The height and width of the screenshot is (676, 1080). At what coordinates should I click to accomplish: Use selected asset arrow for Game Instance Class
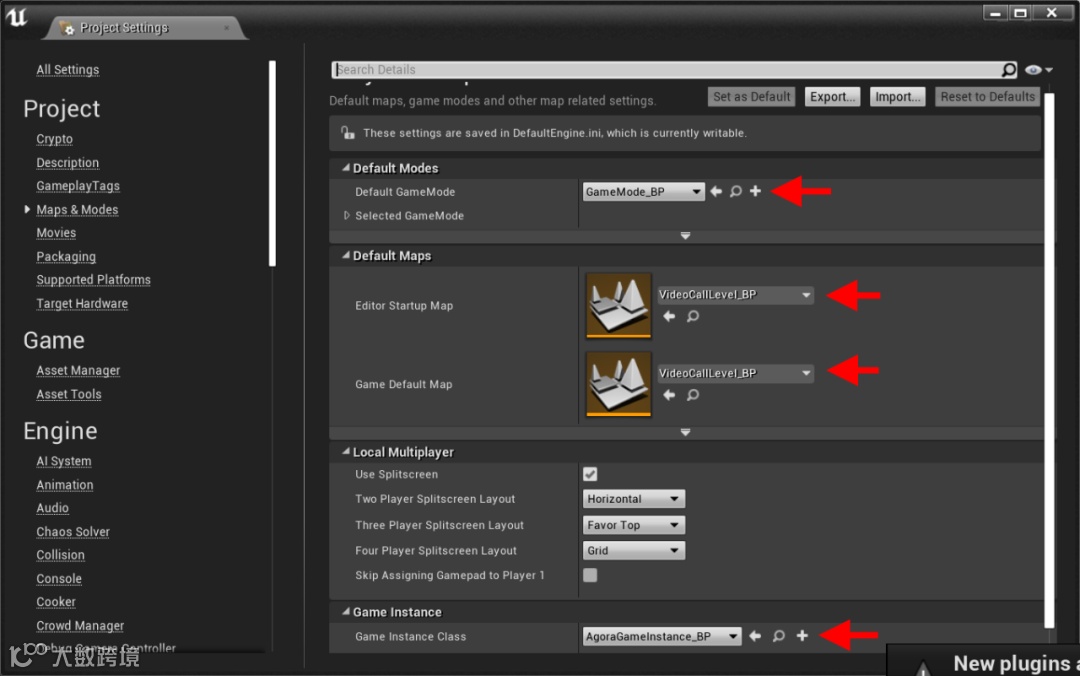(756, 636)
